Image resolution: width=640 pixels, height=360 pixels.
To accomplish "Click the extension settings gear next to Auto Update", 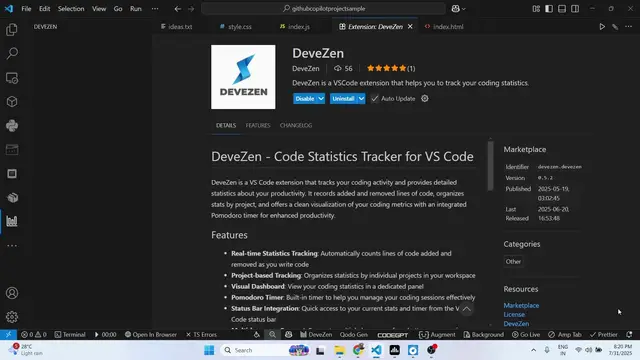I will point(424,98).
